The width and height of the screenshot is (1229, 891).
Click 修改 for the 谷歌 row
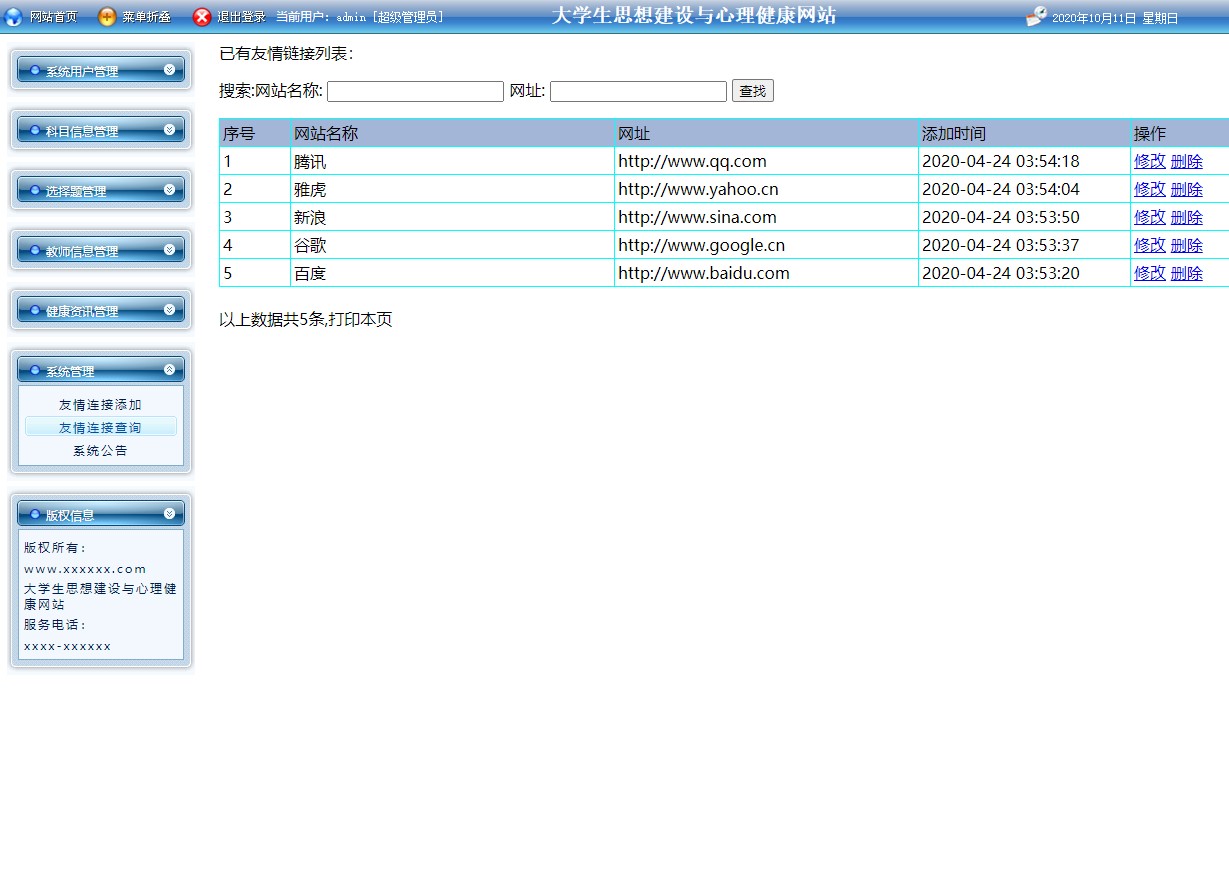point(1150,245)
